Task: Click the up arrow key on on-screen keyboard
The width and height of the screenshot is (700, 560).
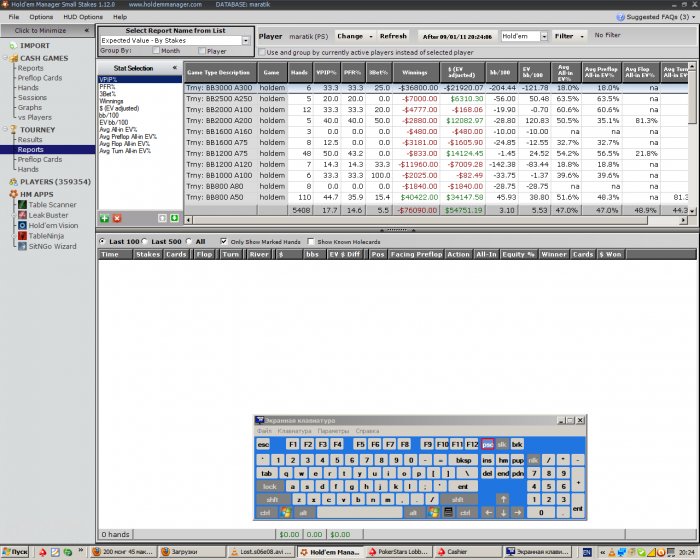Action: (503, 499)
